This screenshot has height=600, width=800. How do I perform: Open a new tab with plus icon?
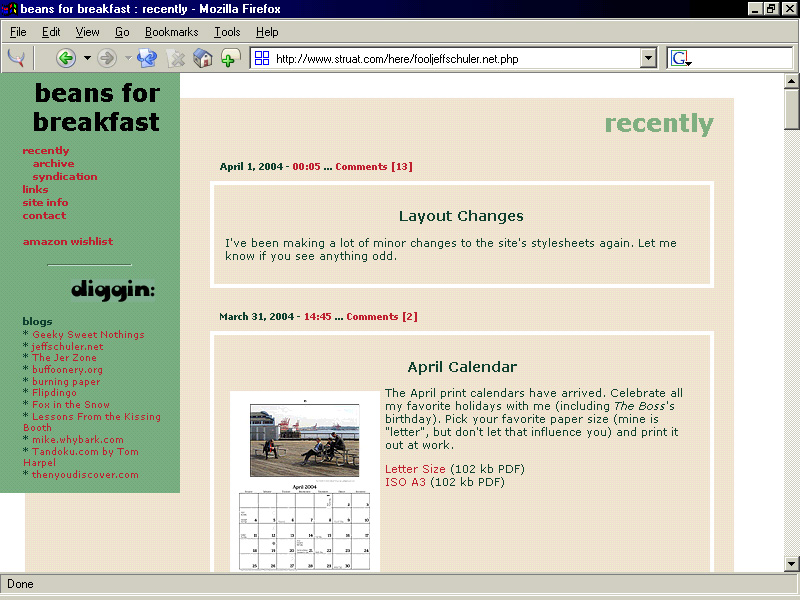230,58
